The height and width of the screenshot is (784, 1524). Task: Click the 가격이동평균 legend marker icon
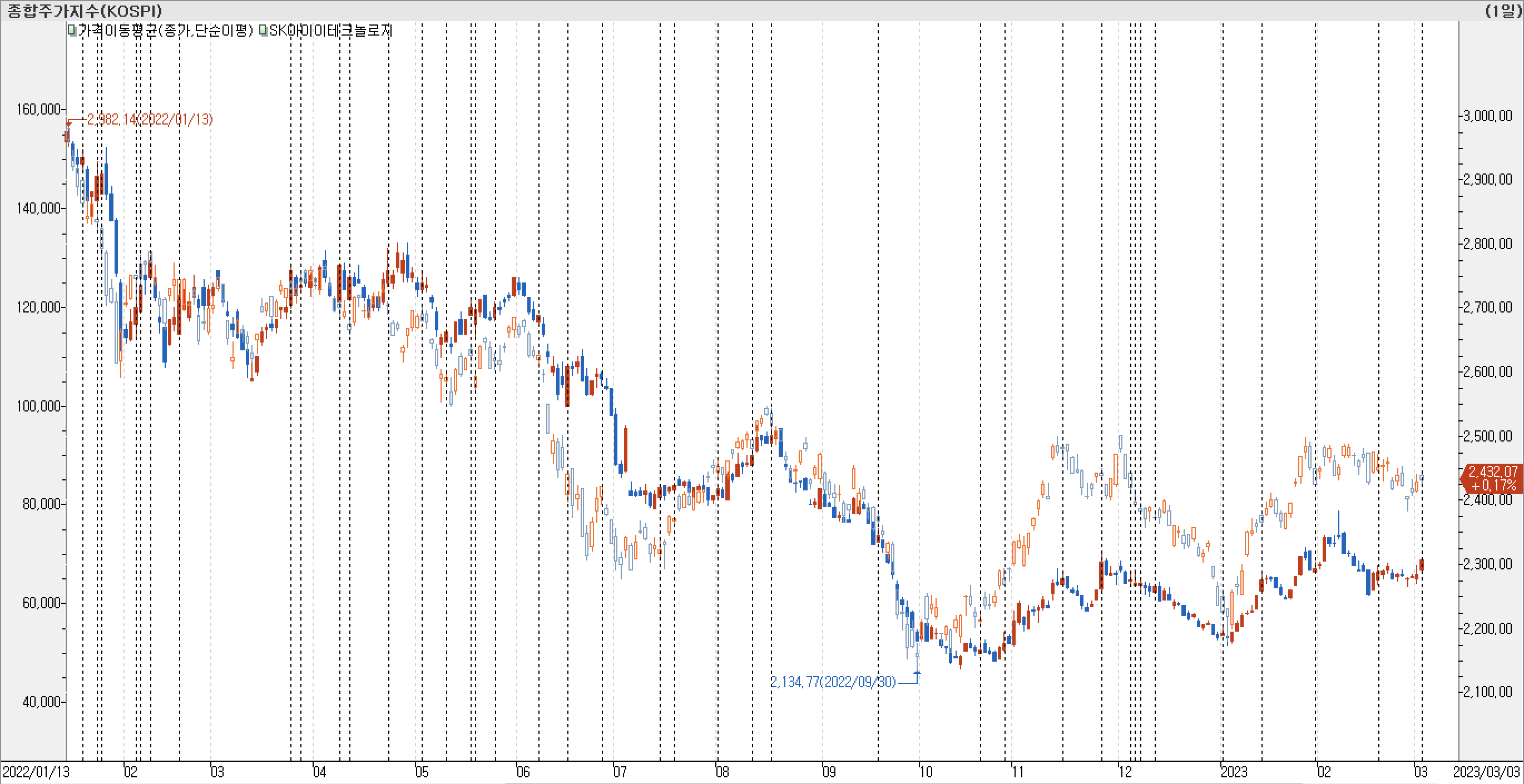click(x=72, y=30)
